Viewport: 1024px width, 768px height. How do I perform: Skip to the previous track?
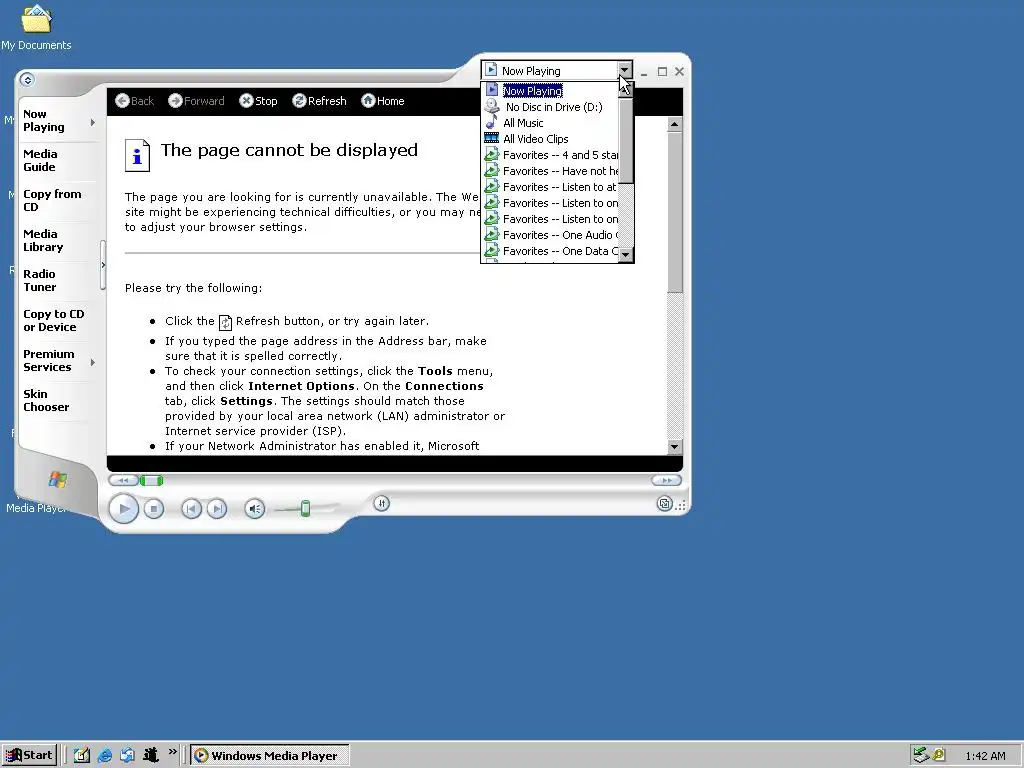pyautogui.click(x=191, y=509)
